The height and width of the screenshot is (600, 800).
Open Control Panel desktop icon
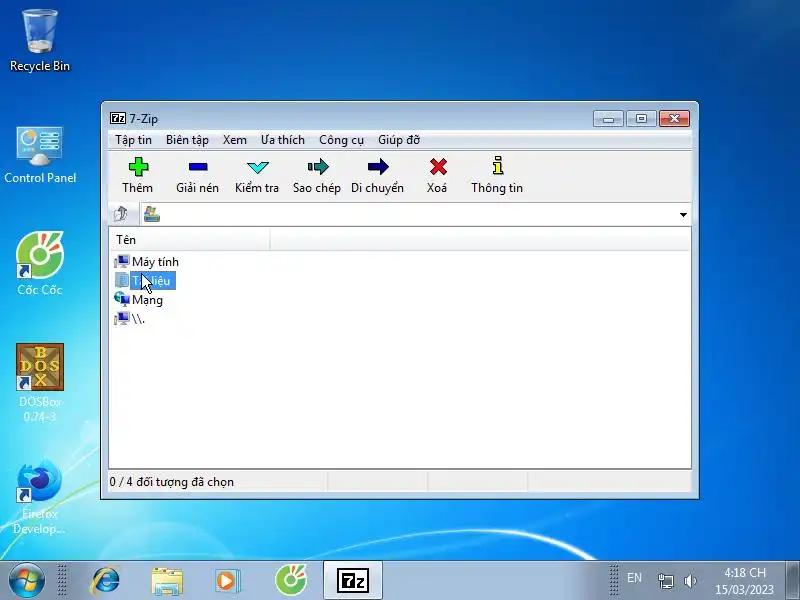coord(40,155)
